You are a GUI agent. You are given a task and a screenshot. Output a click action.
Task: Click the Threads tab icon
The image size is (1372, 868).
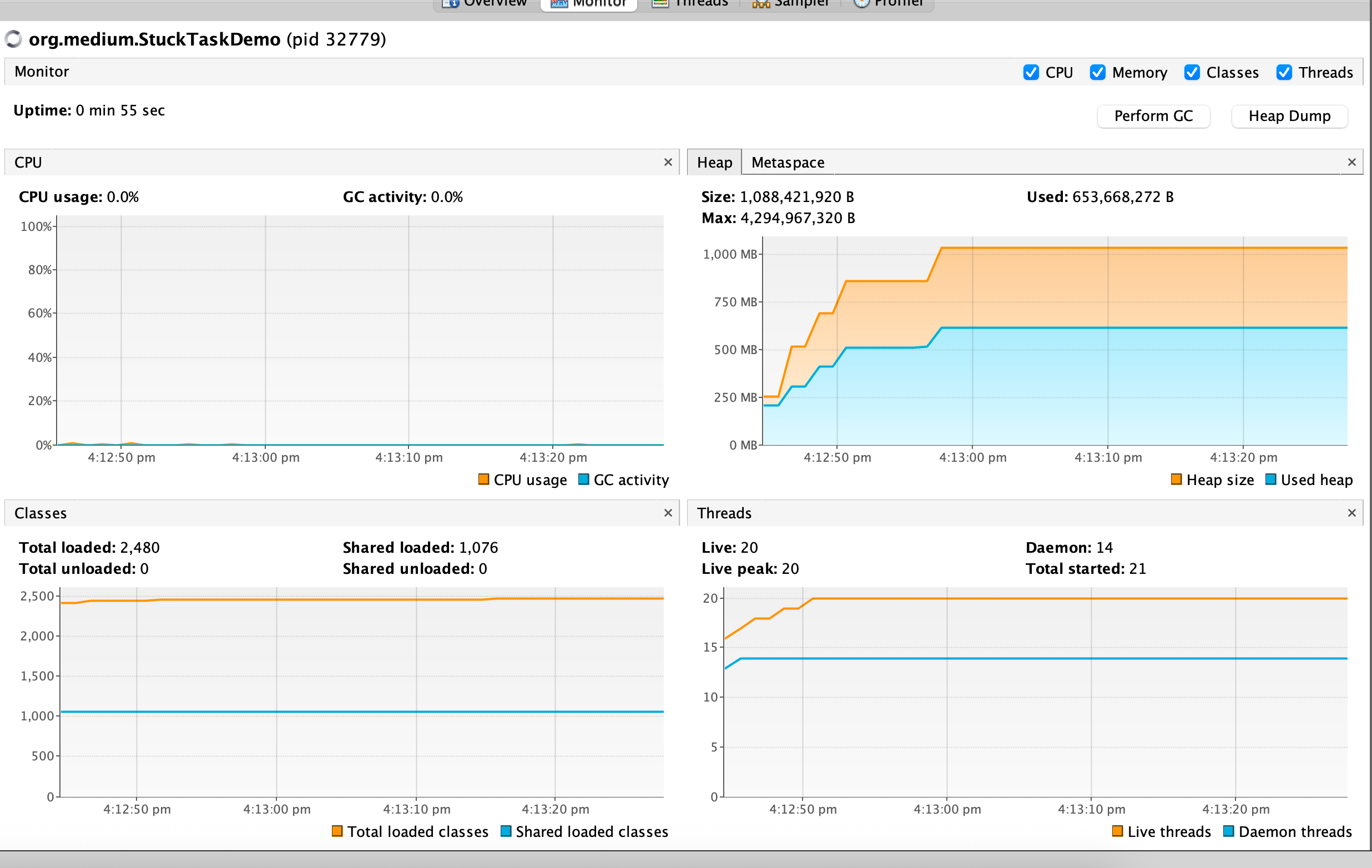click(x=660, y=3)
